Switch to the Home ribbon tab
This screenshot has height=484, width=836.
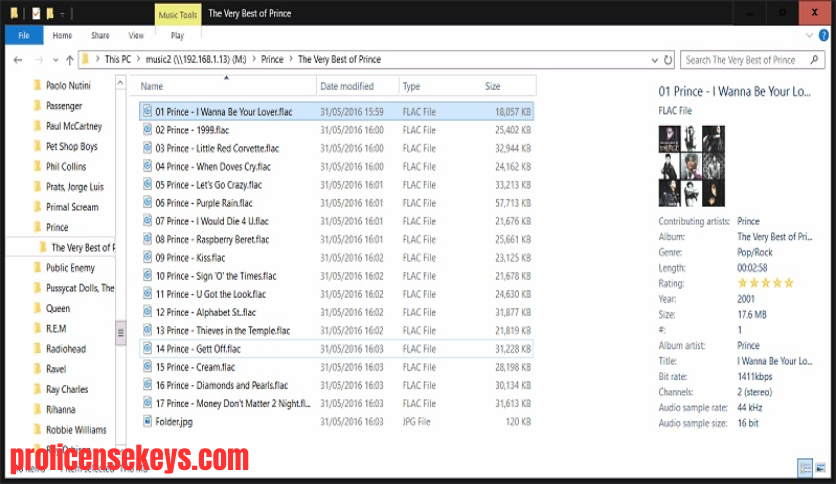tap(62, 36)
